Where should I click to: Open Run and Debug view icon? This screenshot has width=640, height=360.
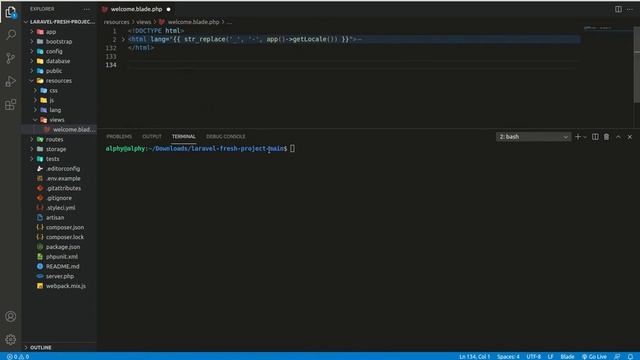pyautogui.click(x=11, y=81)
